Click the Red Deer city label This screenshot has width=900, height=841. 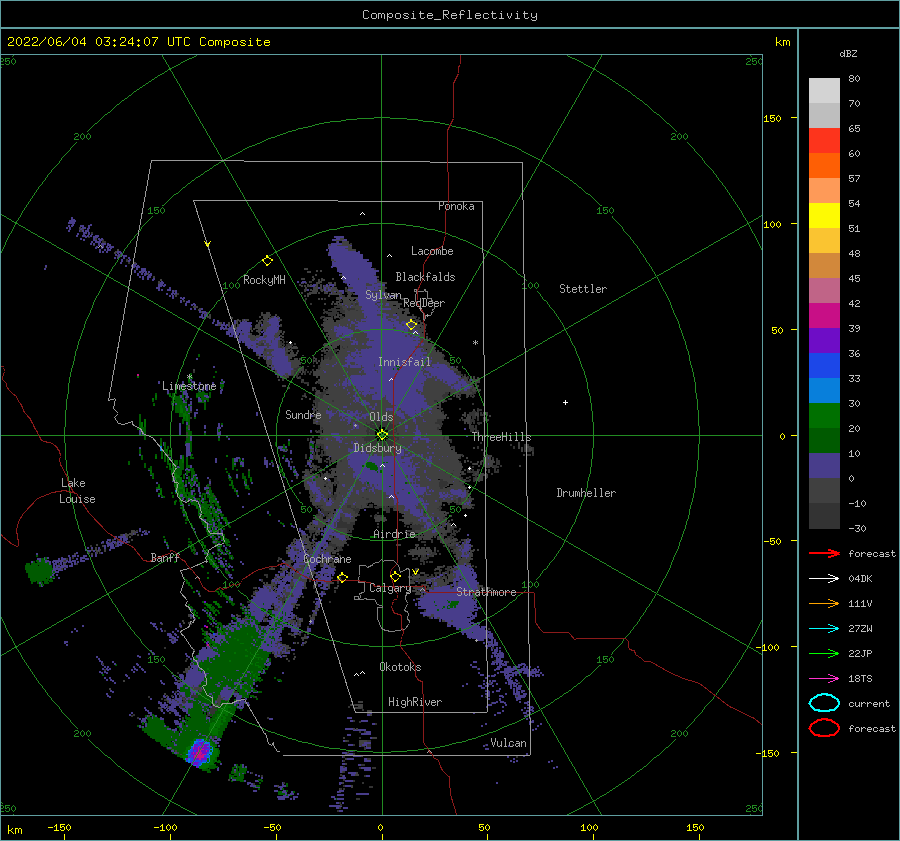click(x=424, y=303)
